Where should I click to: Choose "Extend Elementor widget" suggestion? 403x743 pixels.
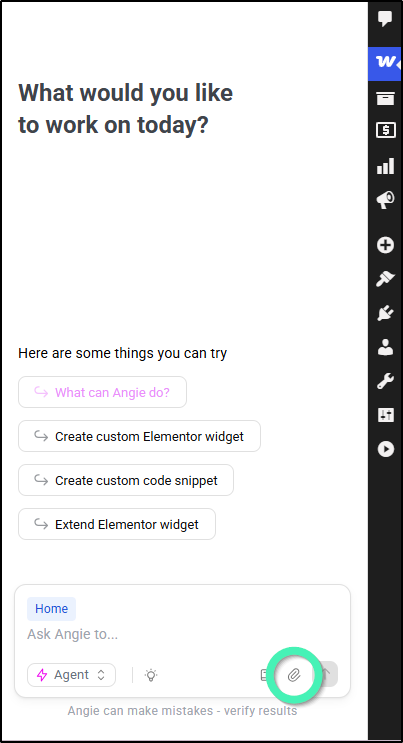[x=117, y=524]
